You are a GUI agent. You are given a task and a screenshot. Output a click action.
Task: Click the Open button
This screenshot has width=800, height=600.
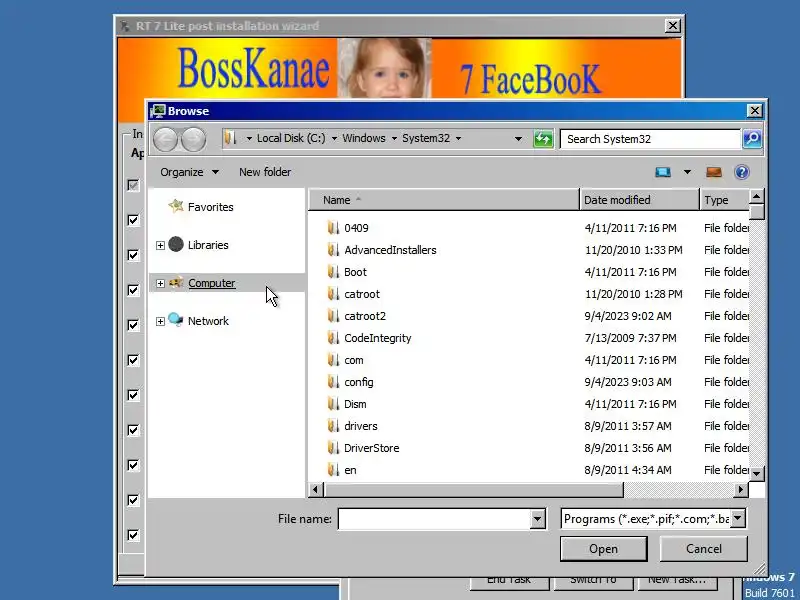pyautogui.click(x=604, y=549)
